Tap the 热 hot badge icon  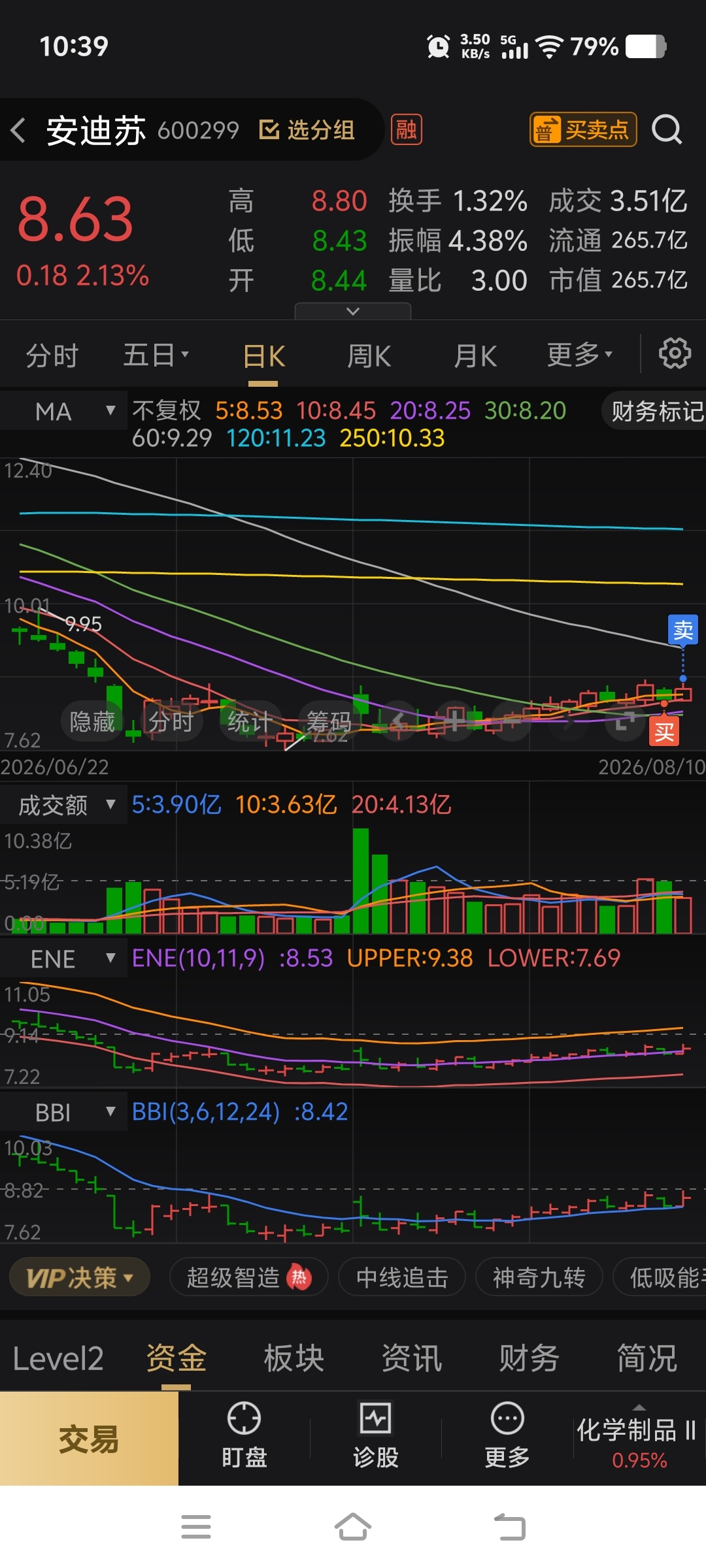point(299,1277)
